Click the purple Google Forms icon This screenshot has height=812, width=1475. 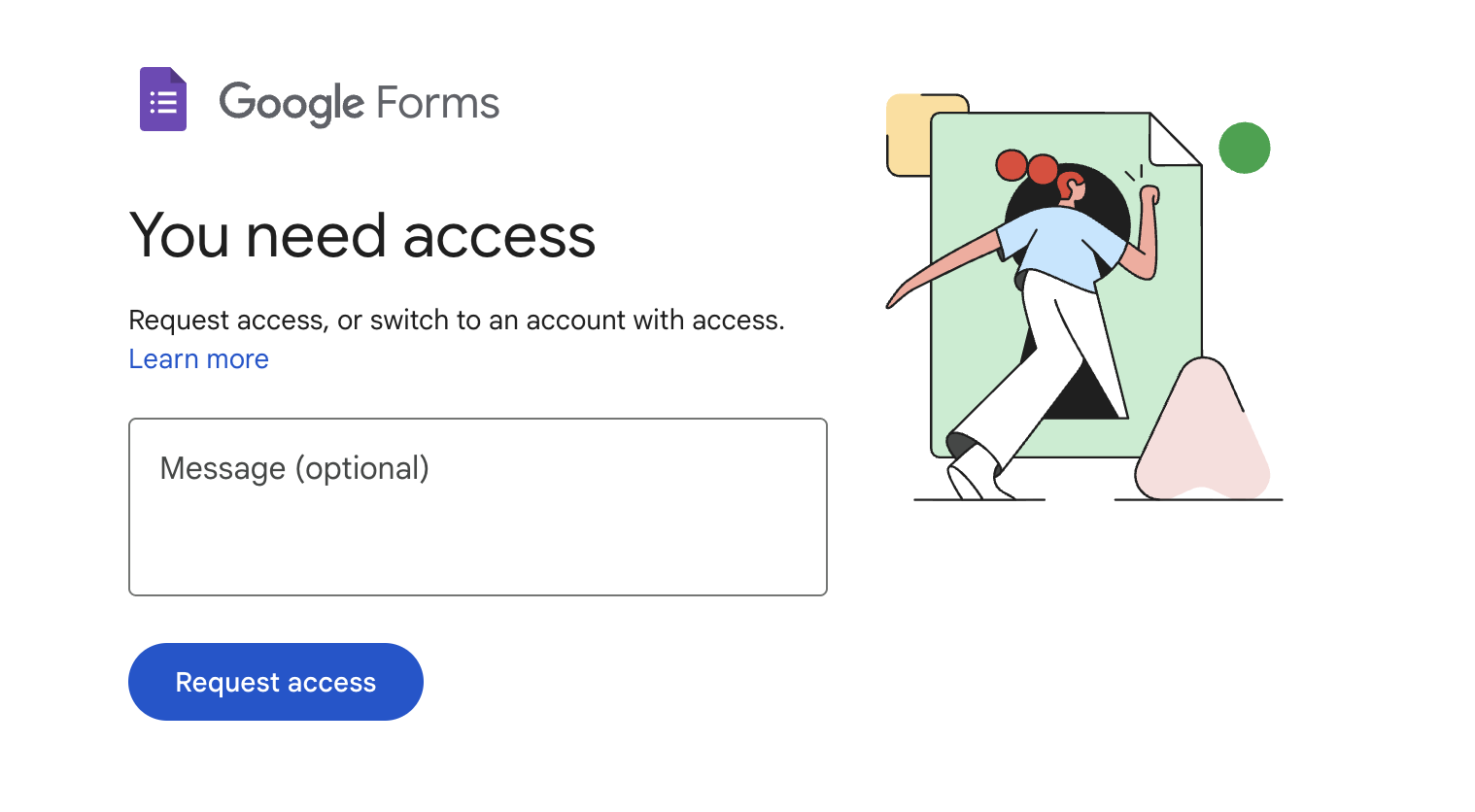coord(162,99)
